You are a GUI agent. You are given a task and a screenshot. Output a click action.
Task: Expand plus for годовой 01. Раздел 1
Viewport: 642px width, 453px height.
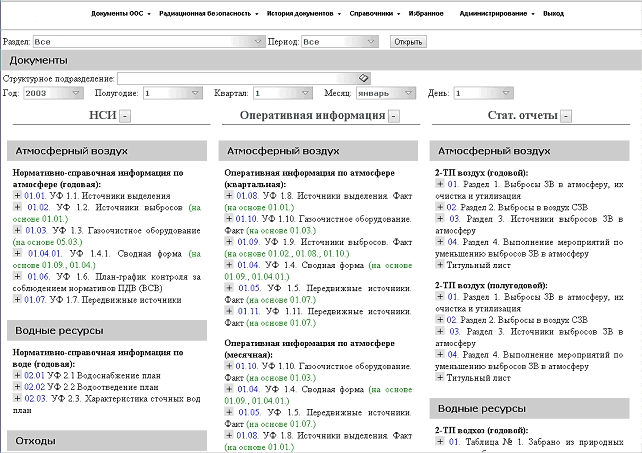pos(440,184)
